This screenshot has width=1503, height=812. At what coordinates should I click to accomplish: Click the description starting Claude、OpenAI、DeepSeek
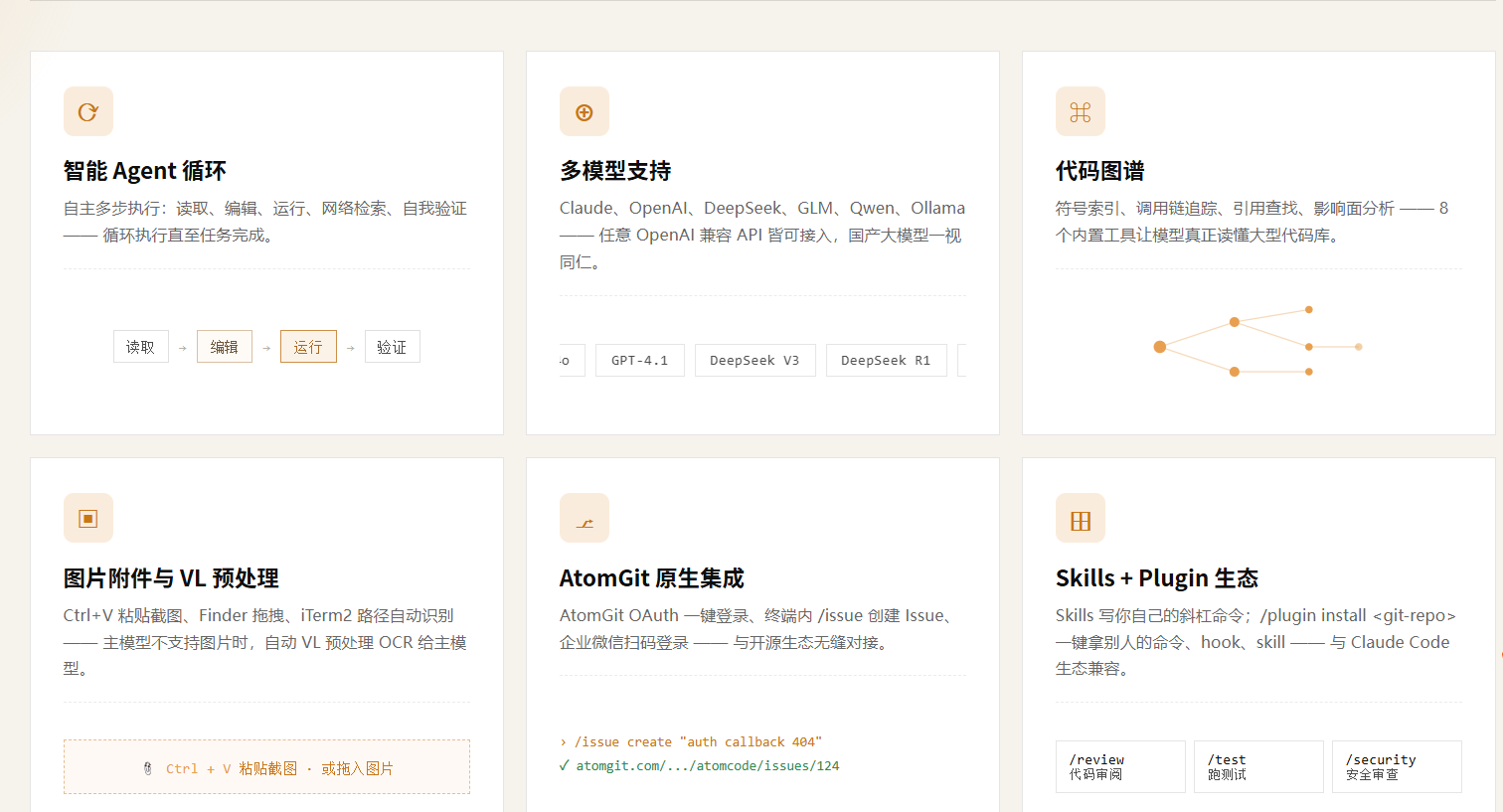pos(762,236)
